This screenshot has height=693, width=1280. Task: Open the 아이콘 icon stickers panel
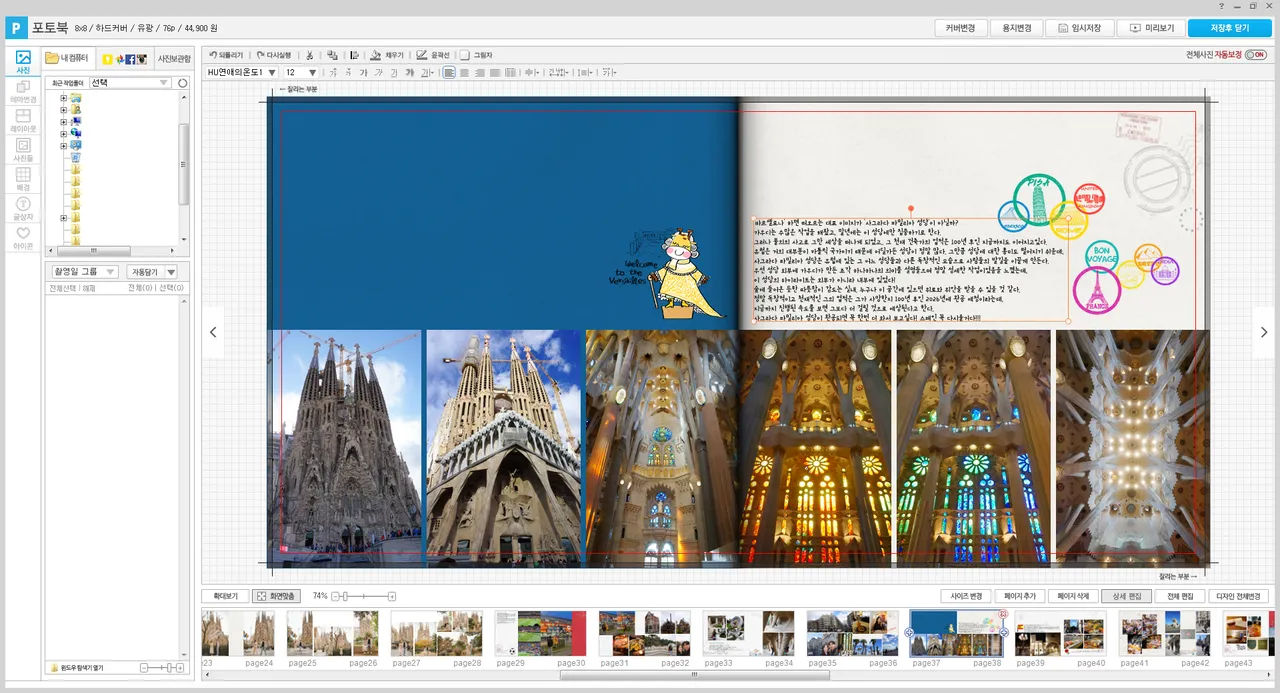pyautogui.click(x=22, y=237)
